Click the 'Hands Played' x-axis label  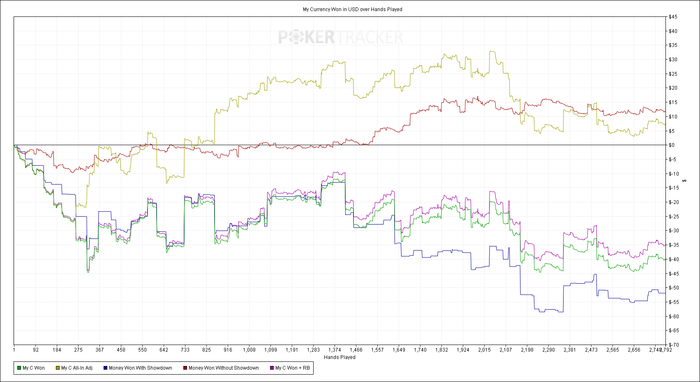(340, 357)
